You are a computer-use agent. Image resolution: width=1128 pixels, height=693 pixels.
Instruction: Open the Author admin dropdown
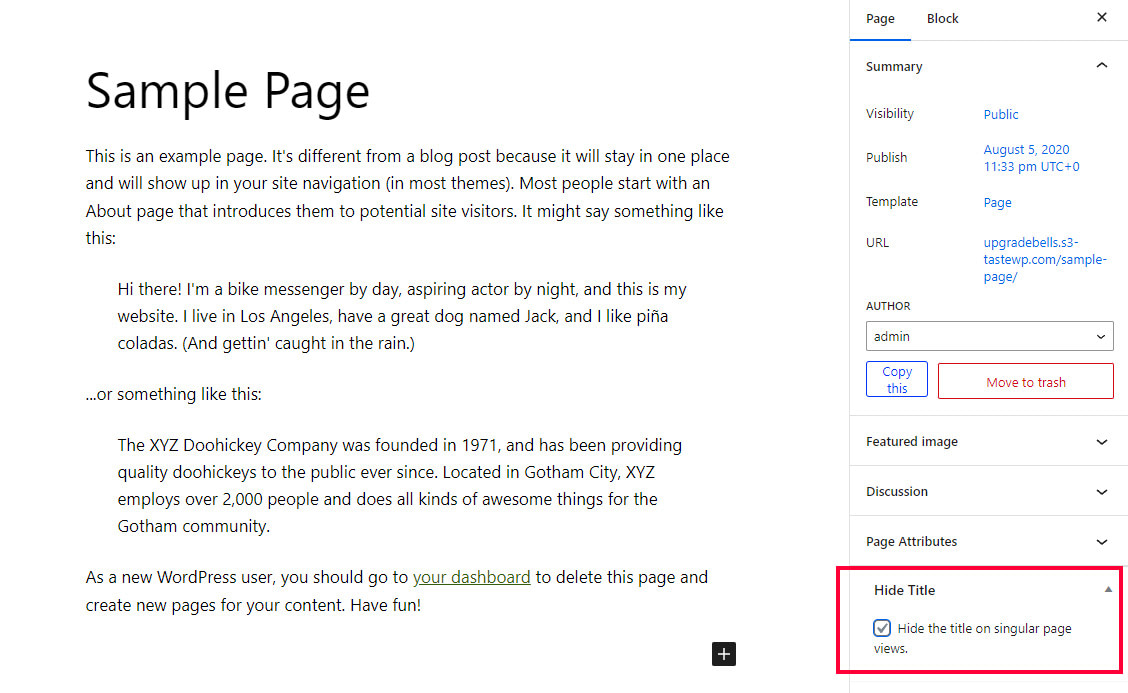point(989,336)
